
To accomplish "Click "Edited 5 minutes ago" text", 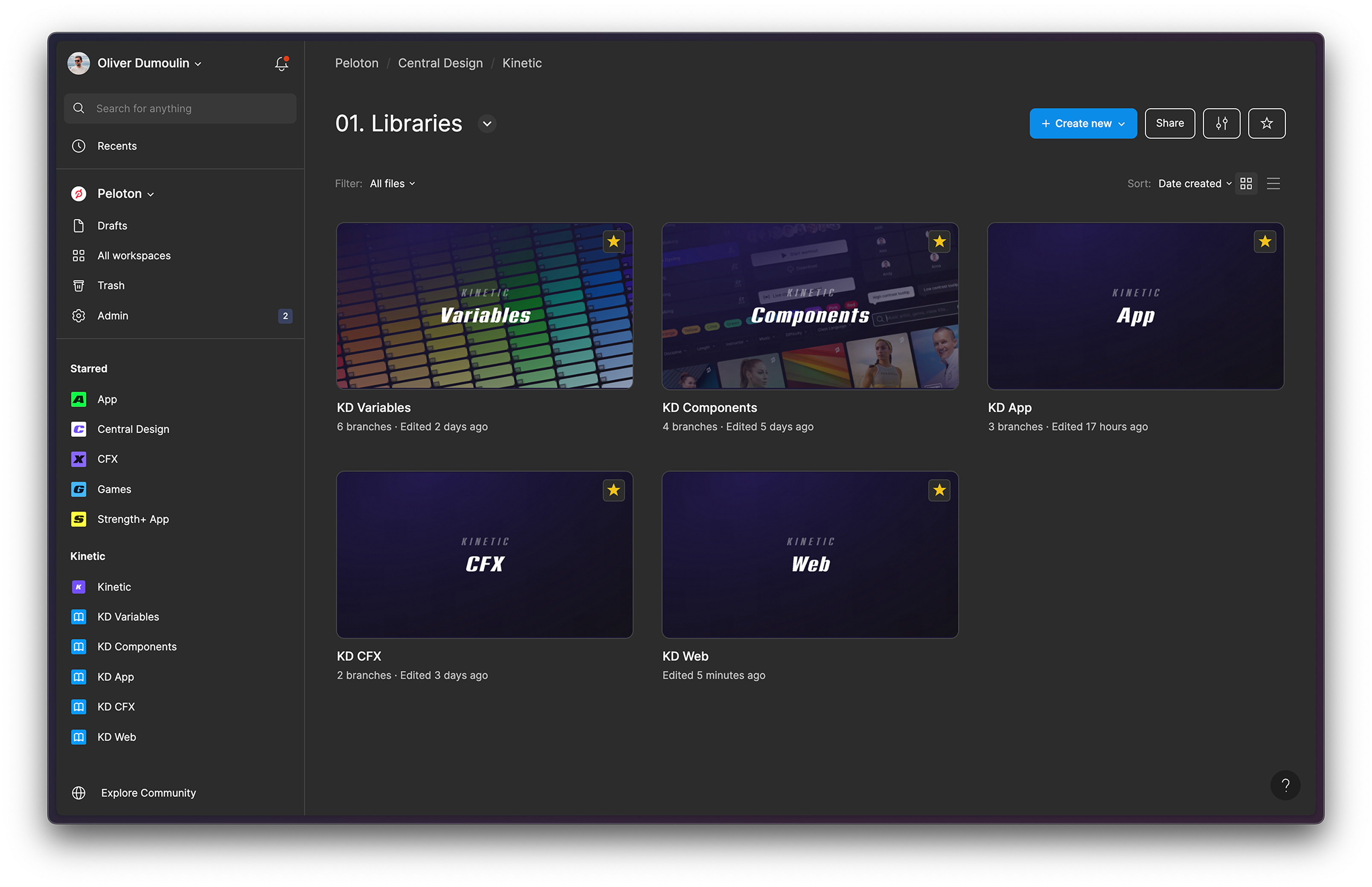I will click(x=713, y=675).
